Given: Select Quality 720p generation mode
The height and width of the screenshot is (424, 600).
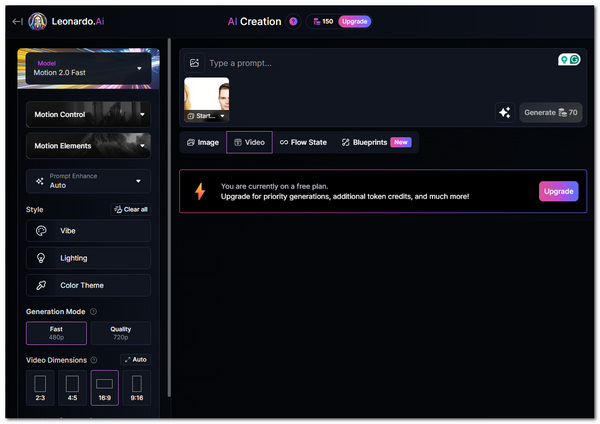Looking at the screenshot, I should [x=120, y=333].
